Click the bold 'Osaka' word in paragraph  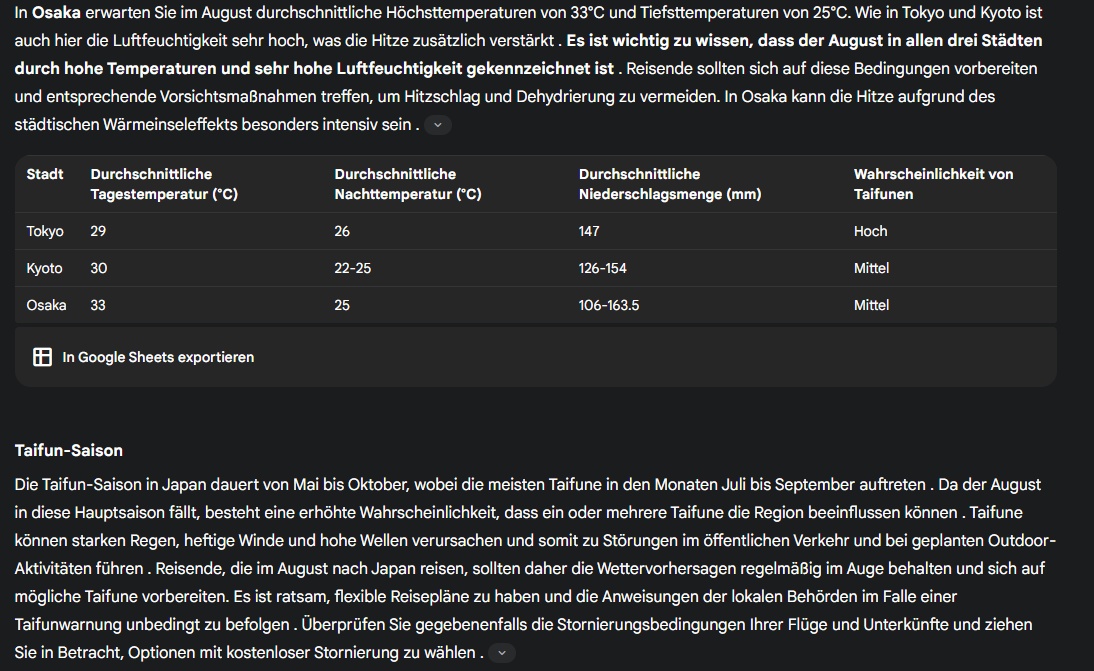click(56, 13)
